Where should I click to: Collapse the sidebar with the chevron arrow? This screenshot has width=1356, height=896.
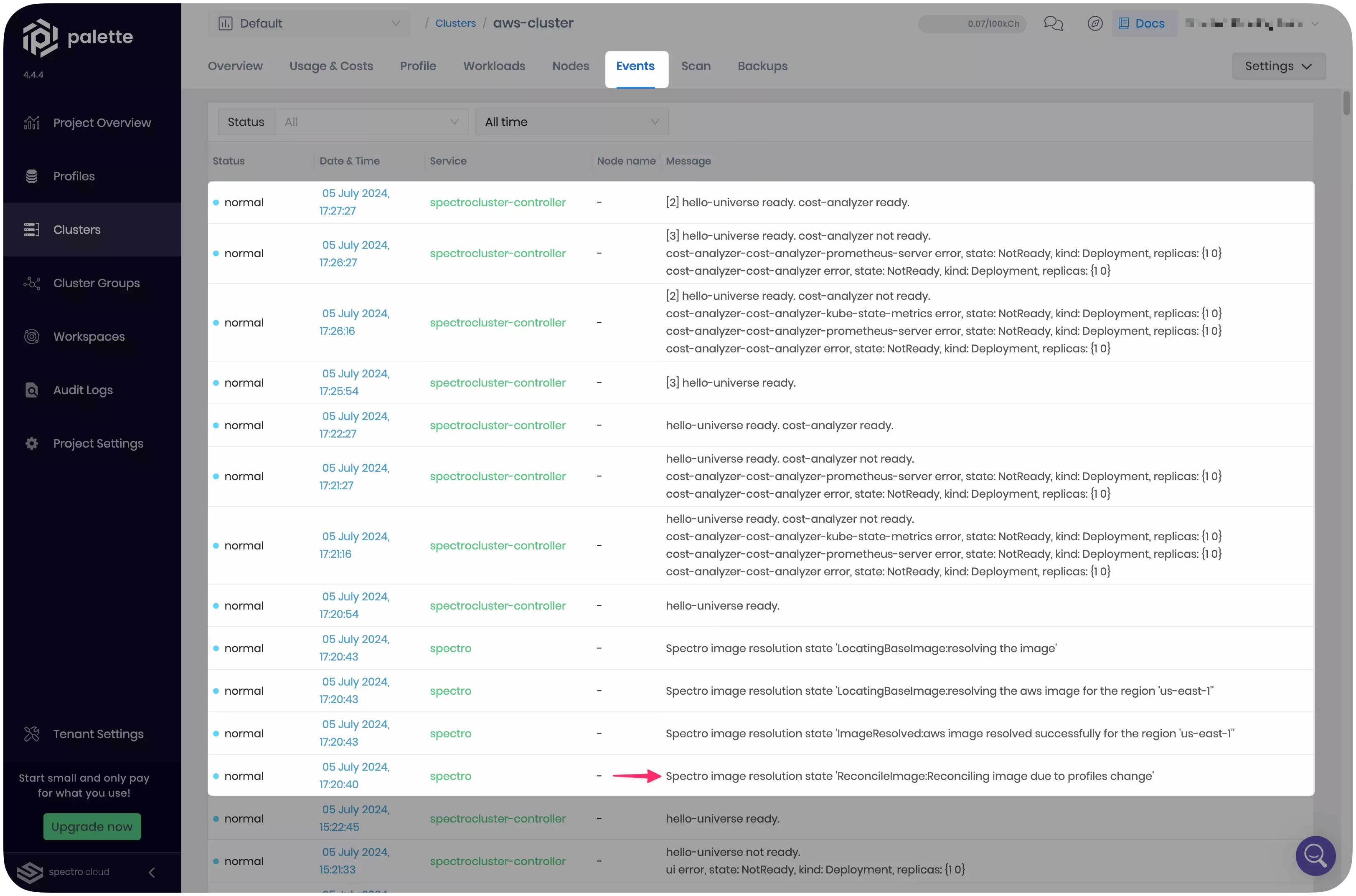[152, 873]
